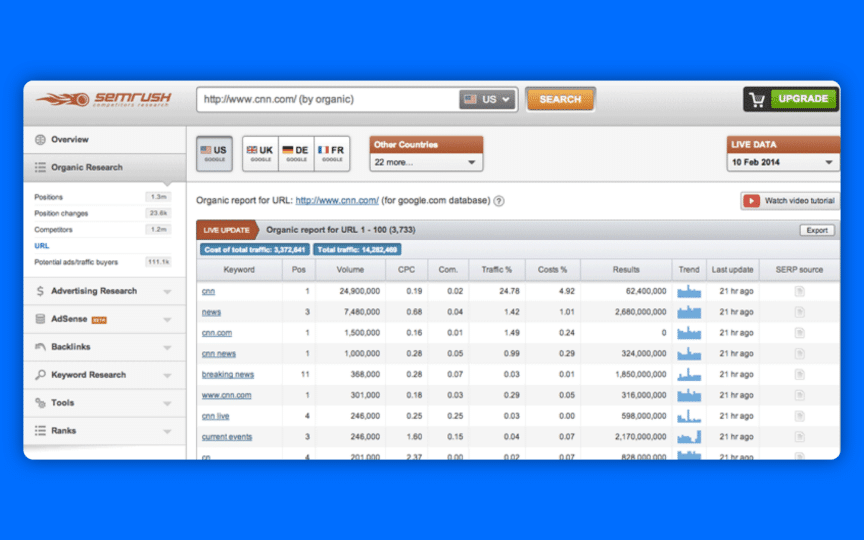Expand the Tools section
The image size is (864, 540).
click(x=168, y=403)
